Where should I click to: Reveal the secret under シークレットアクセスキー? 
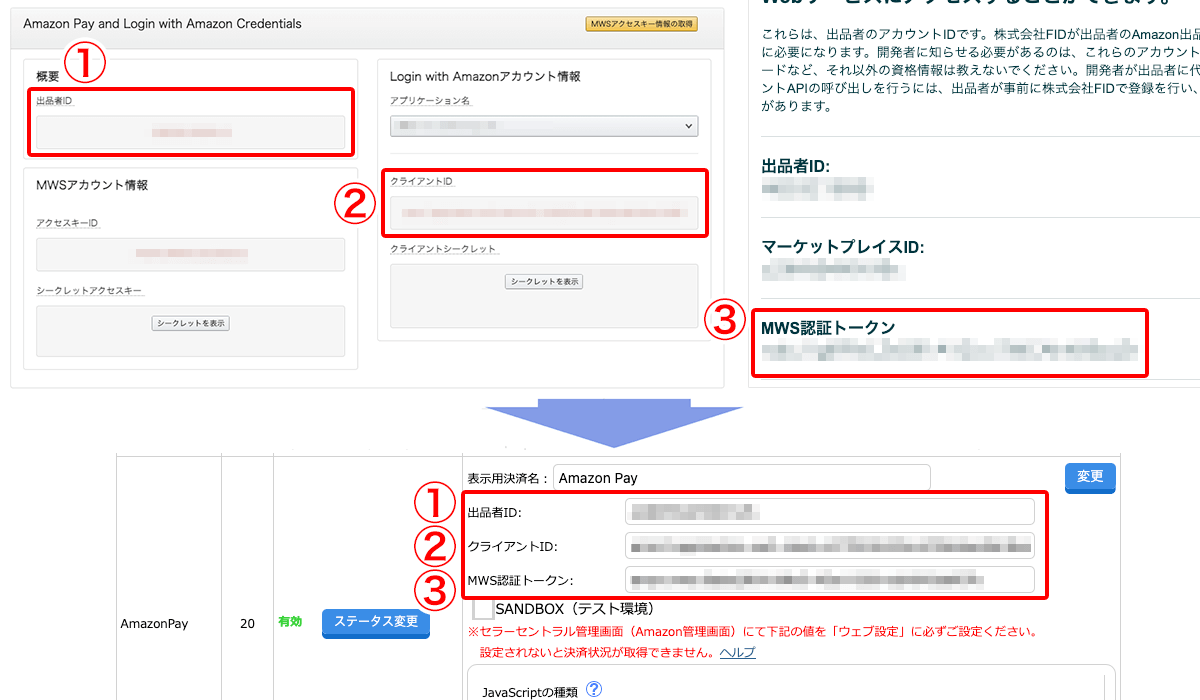(190, 323)
